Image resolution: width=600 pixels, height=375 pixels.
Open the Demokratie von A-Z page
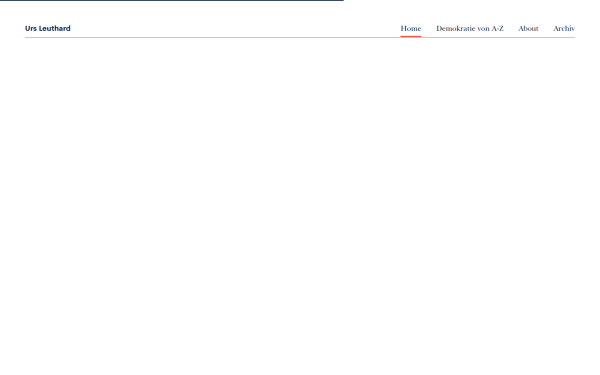[470, 28]
